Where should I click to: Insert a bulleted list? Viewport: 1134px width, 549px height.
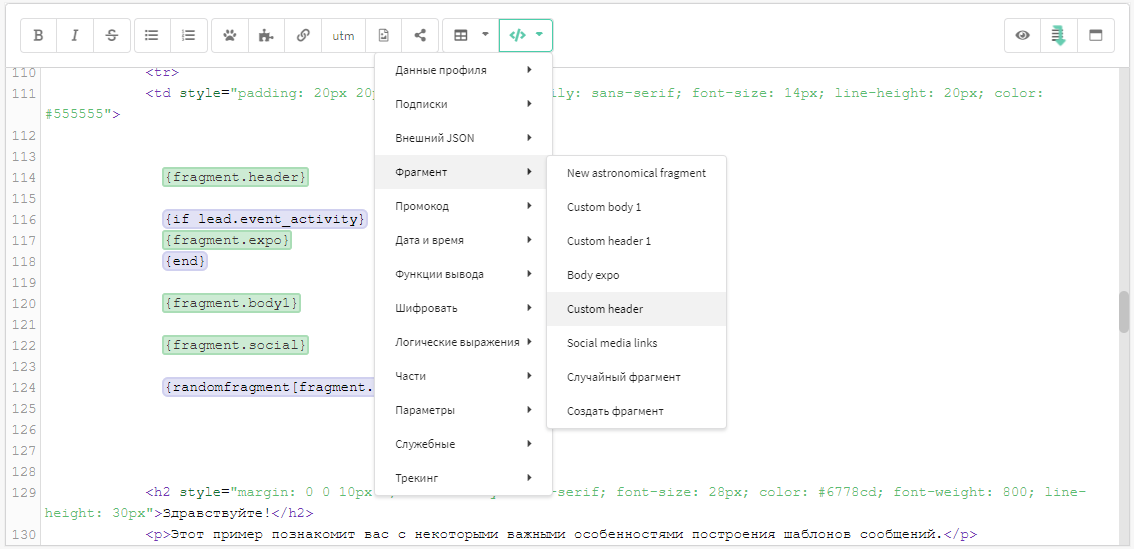click(152, 35)
